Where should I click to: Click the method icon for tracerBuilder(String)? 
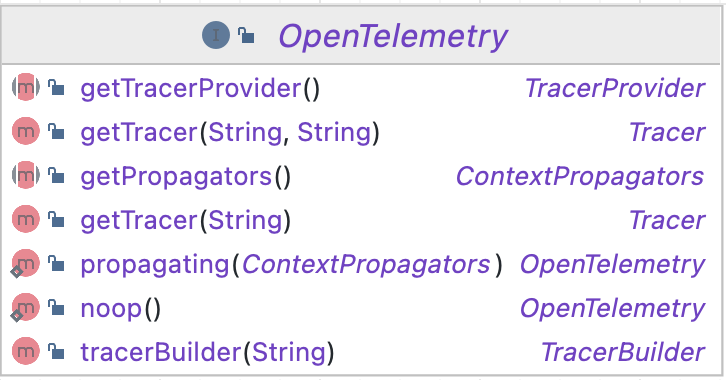click(x=25, y=351)
